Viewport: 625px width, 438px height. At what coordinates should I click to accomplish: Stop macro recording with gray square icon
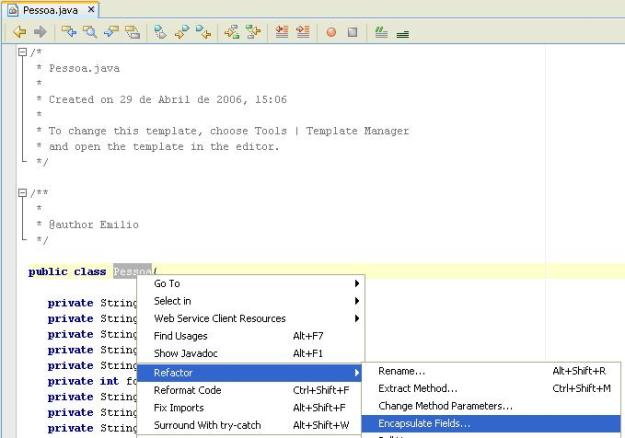click(350, 31)
